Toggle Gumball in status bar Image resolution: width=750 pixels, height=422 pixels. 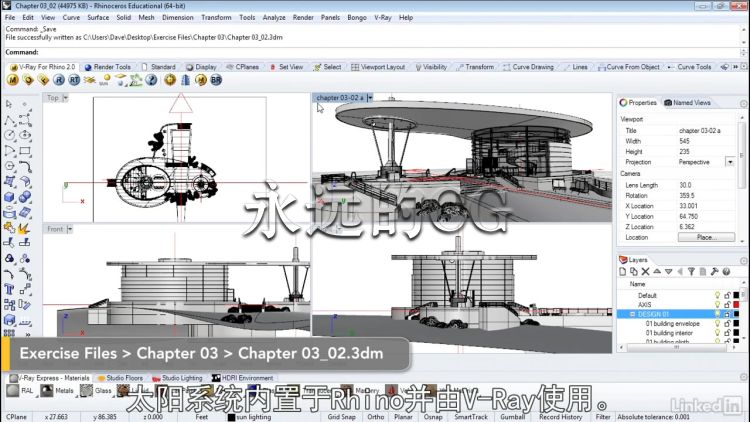[x=513, y=417]
